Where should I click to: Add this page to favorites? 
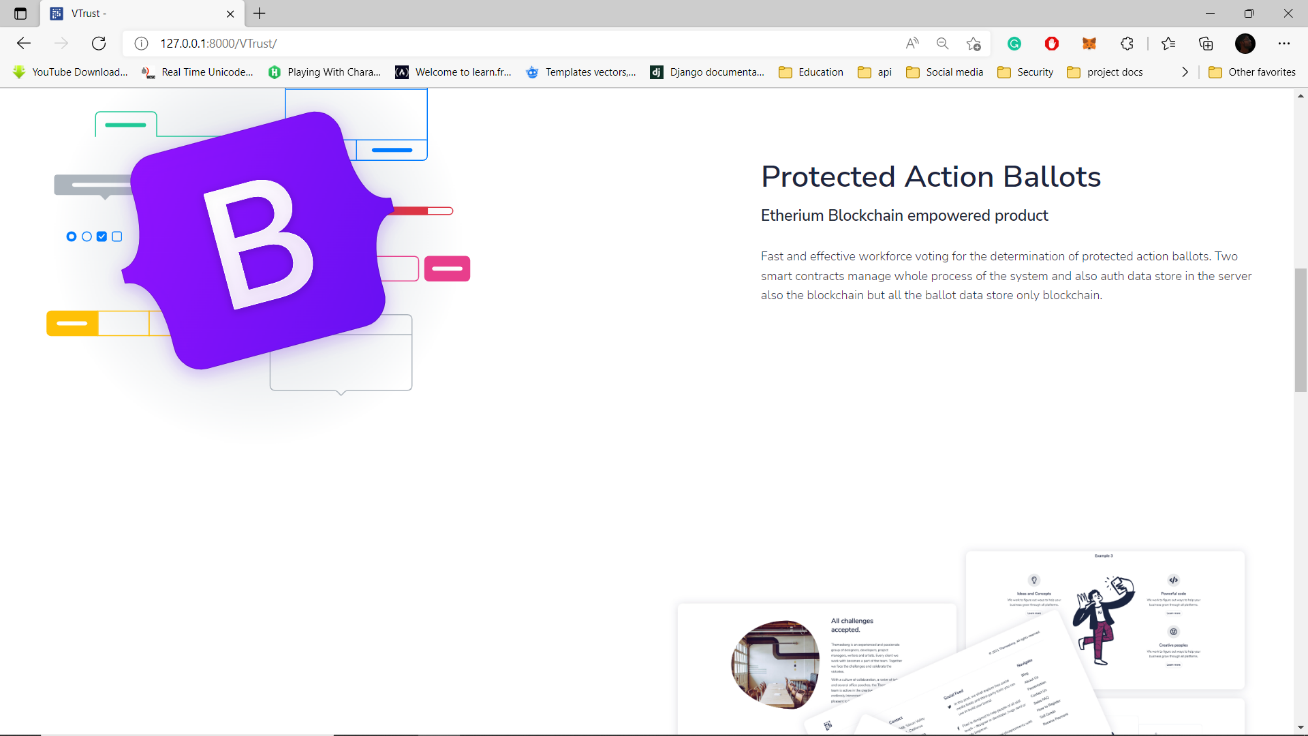pos(973,44)
